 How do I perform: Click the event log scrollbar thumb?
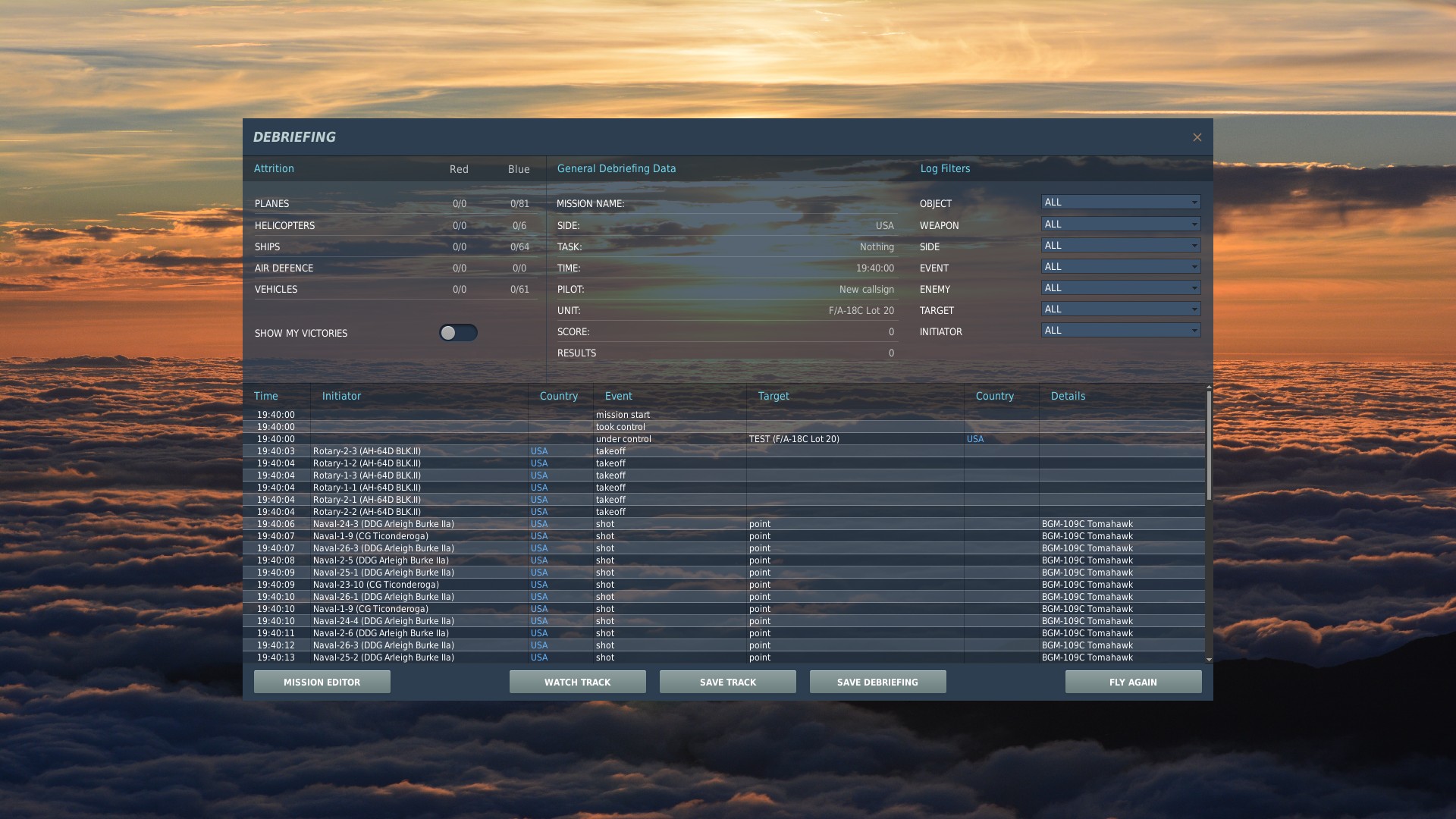(1209, 446)
